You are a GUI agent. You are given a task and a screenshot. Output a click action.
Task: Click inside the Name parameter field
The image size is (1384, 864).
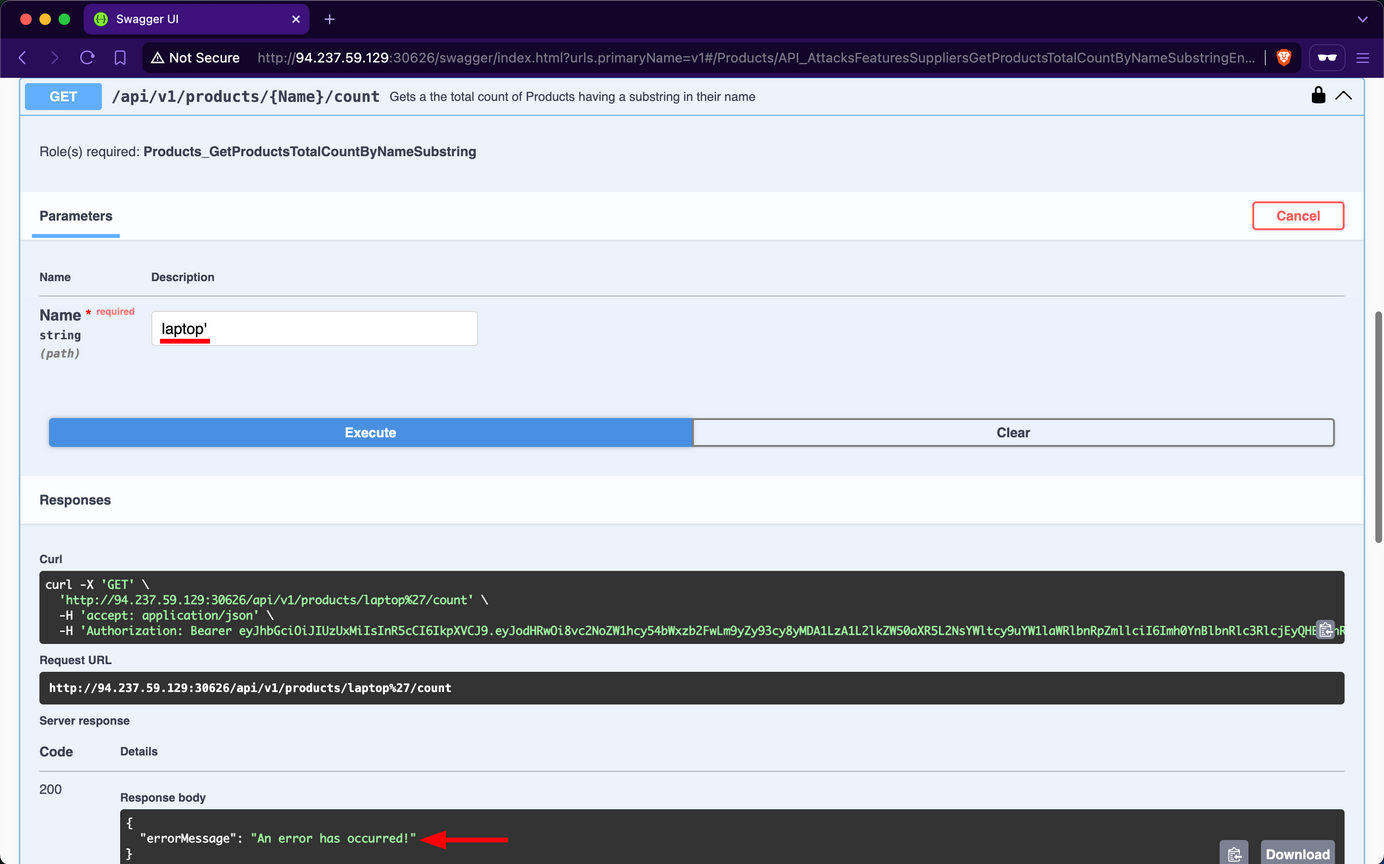(x=313, y=328)
